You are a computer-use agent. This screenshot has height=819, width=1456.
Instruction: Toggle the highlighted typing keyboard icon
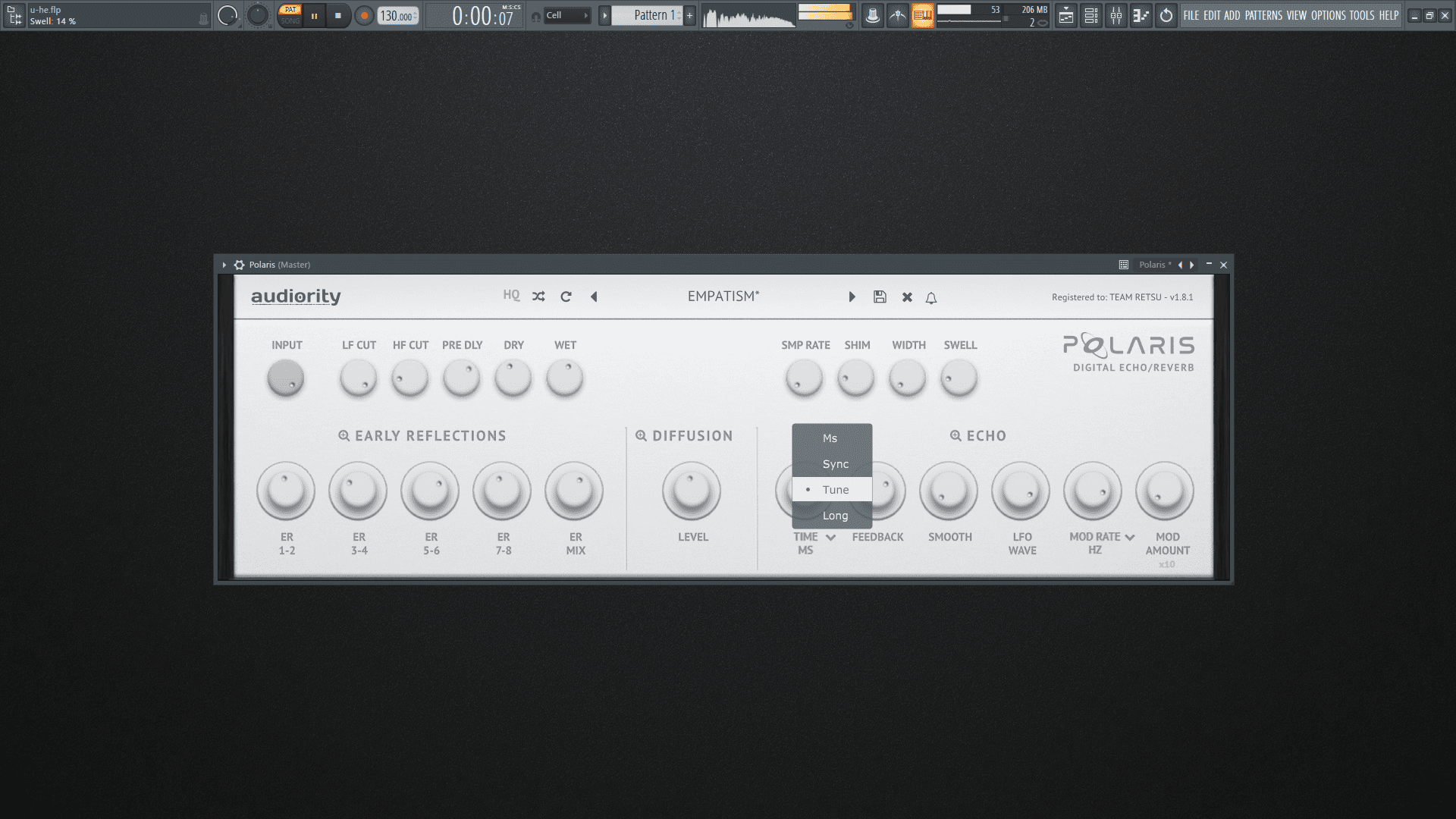click(923, 15)
